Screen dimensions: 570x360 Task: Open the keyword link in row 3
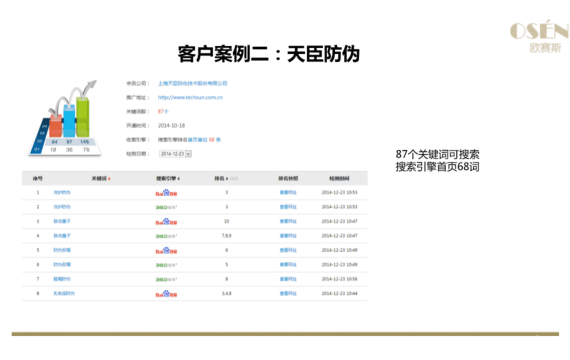[62, 221]
